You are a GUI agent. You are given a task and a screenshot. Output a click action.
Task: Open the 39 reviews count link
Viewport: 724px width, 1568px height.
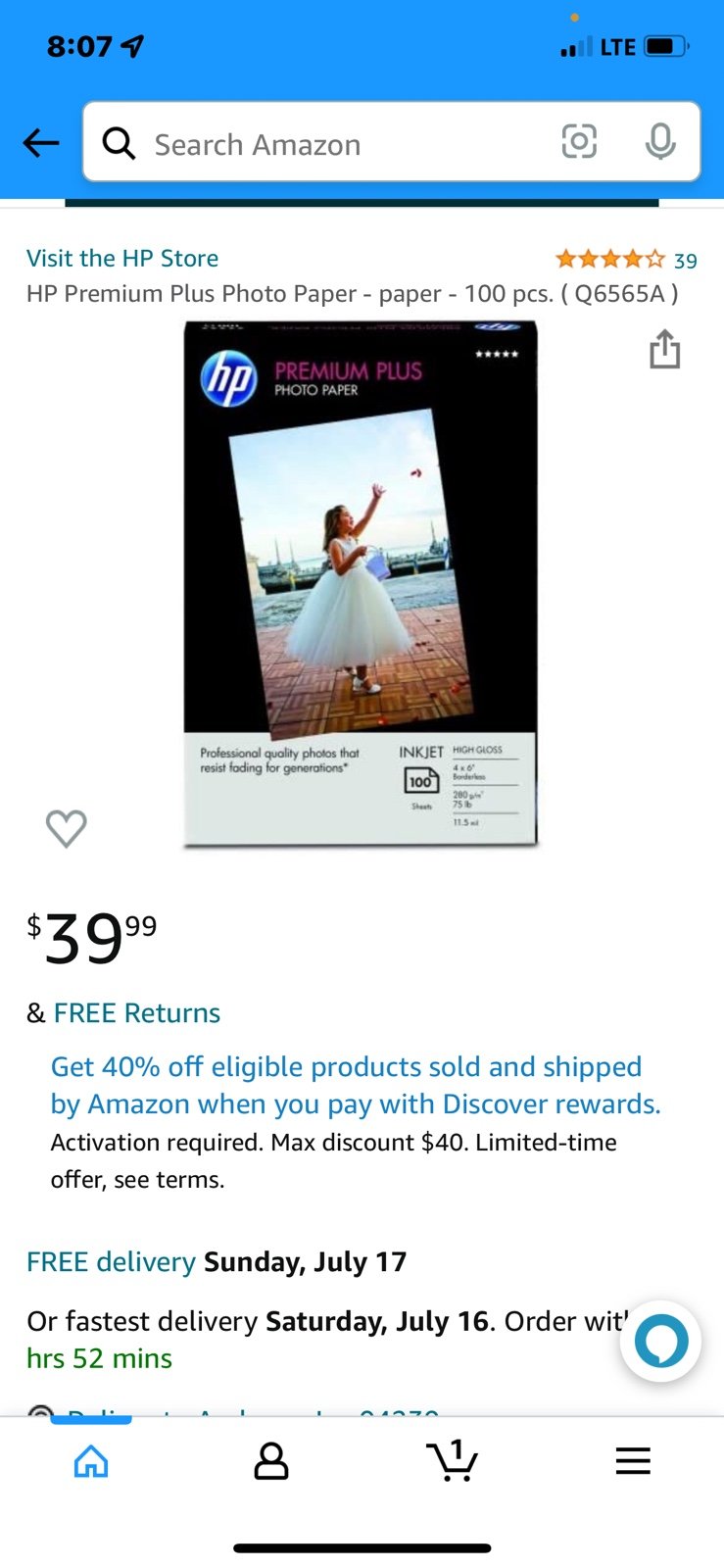(686, 261)
